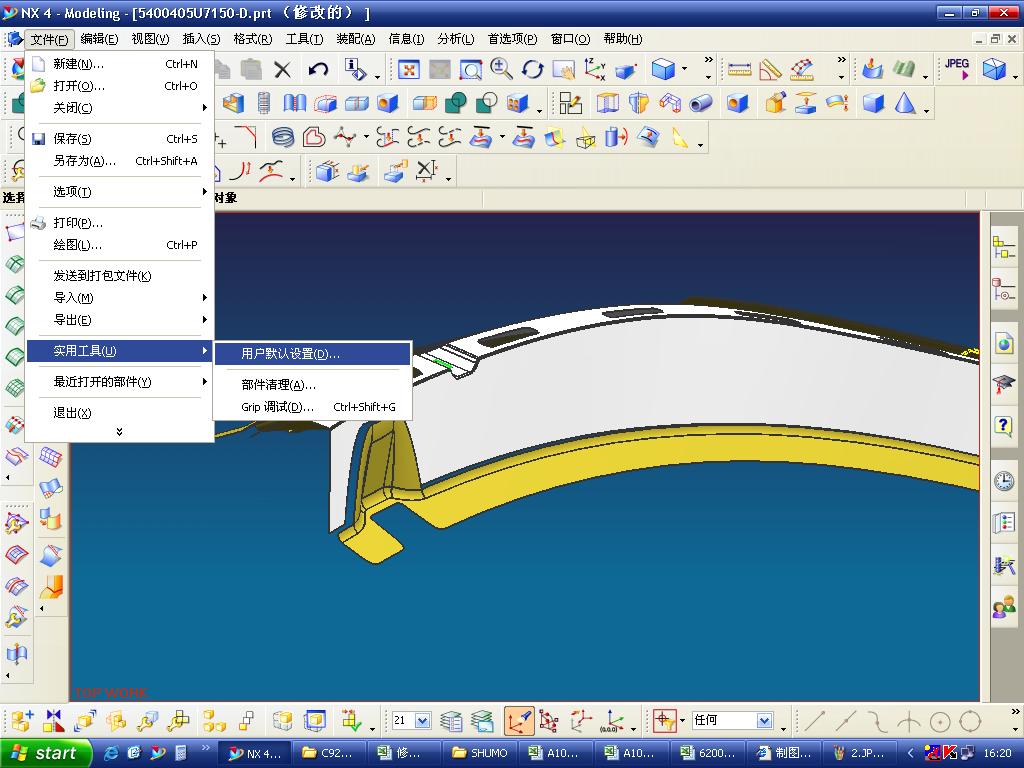Click the magnifier Zoom in/out icon
The image size is (1024, 768).
point(501,70)
